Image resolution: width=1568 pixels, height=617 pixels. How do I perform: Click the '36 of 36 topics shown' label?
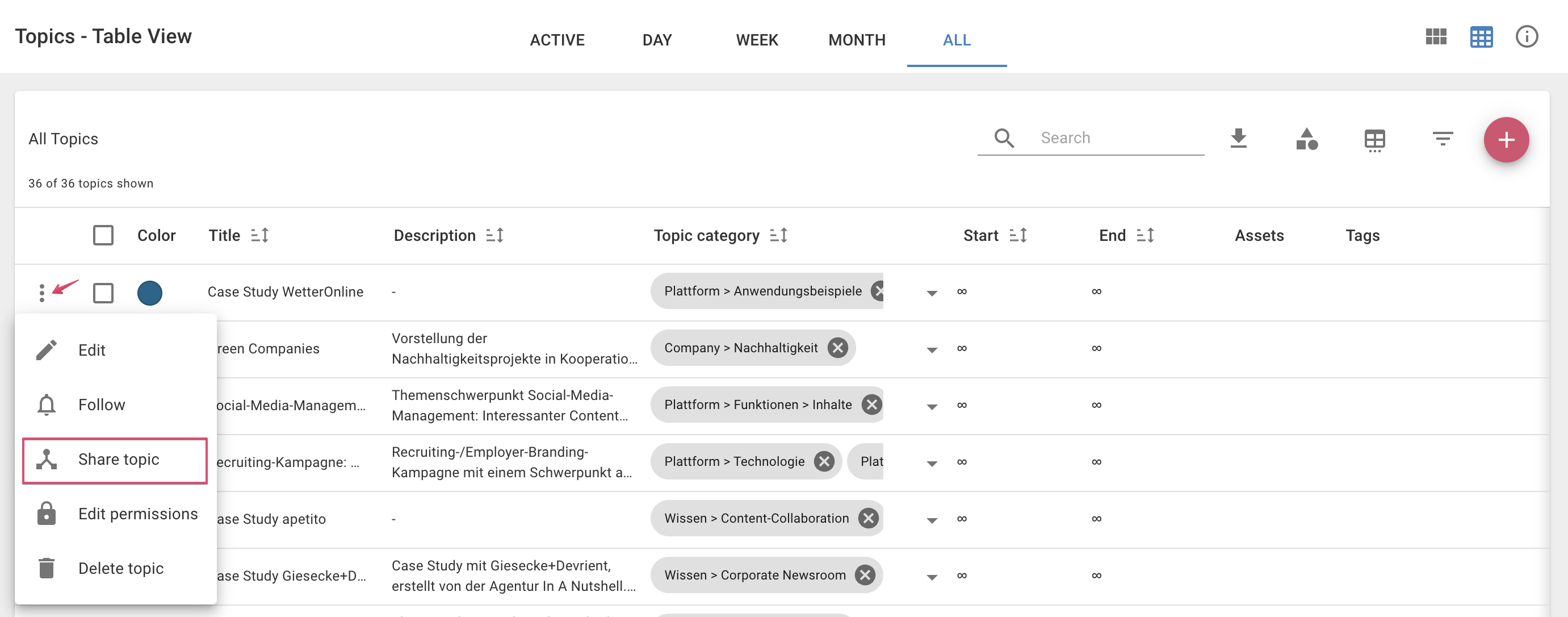coord(91,184)
